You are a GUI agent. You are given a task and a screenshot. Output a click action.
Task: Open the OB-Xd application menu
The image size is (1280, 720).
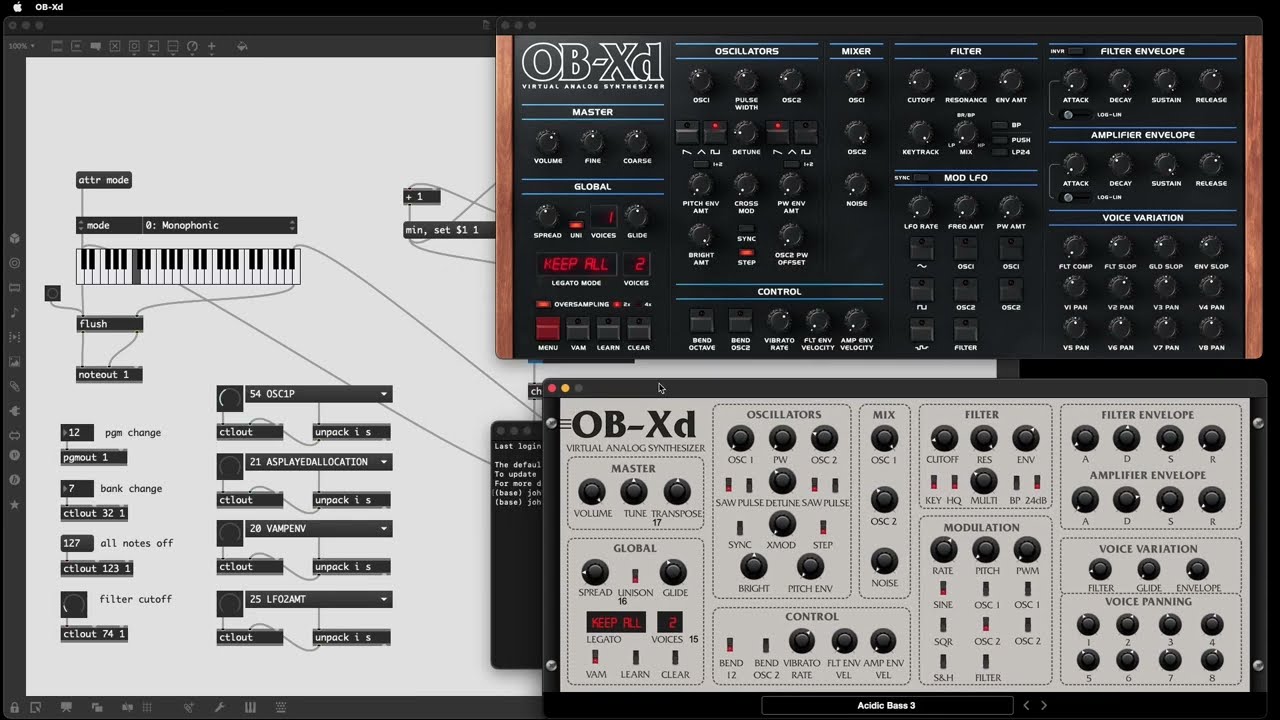(x=49, y=7)
